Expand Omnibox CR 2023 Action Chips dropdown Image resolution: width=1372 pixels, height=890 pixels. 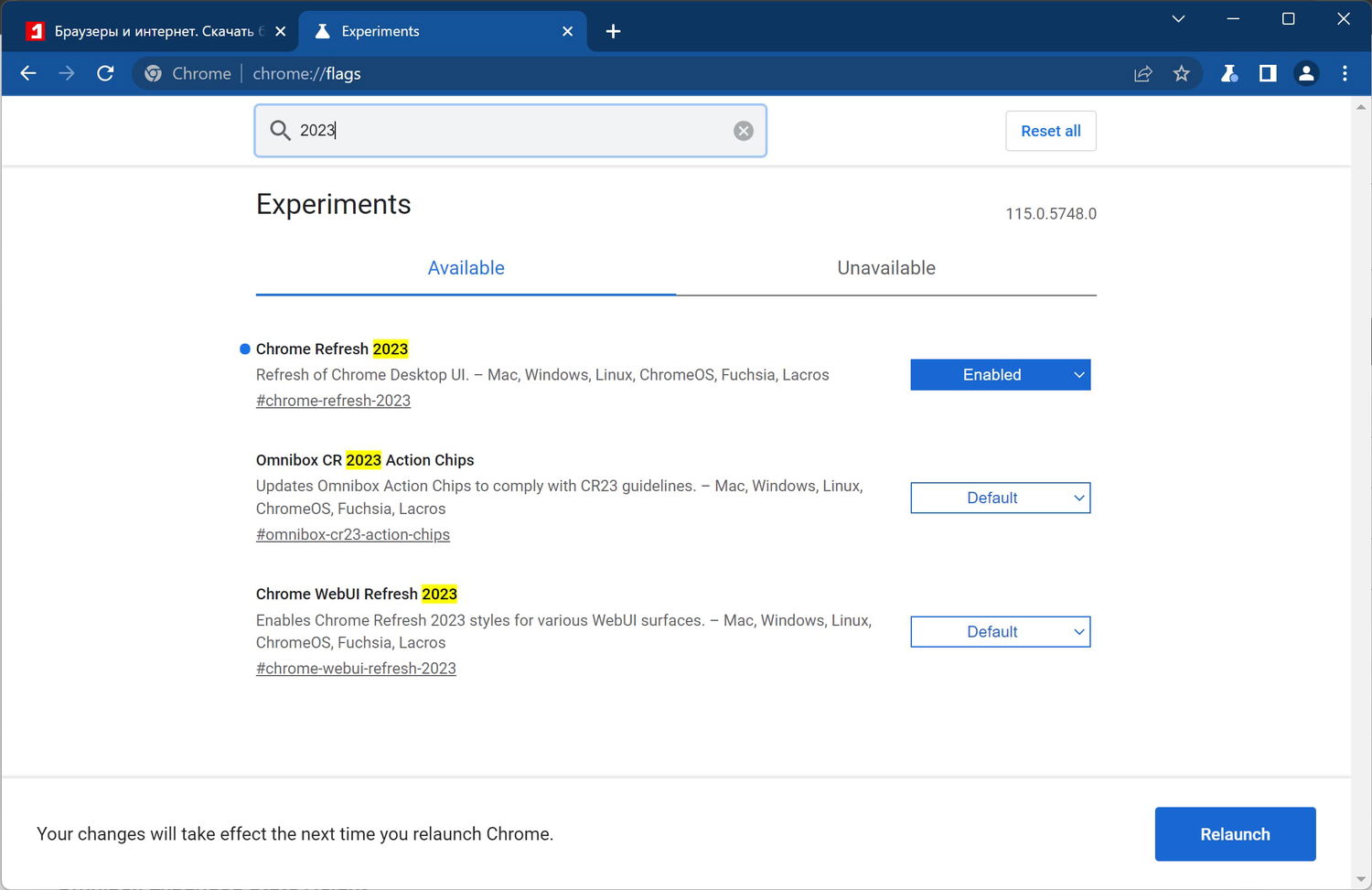1000,498
